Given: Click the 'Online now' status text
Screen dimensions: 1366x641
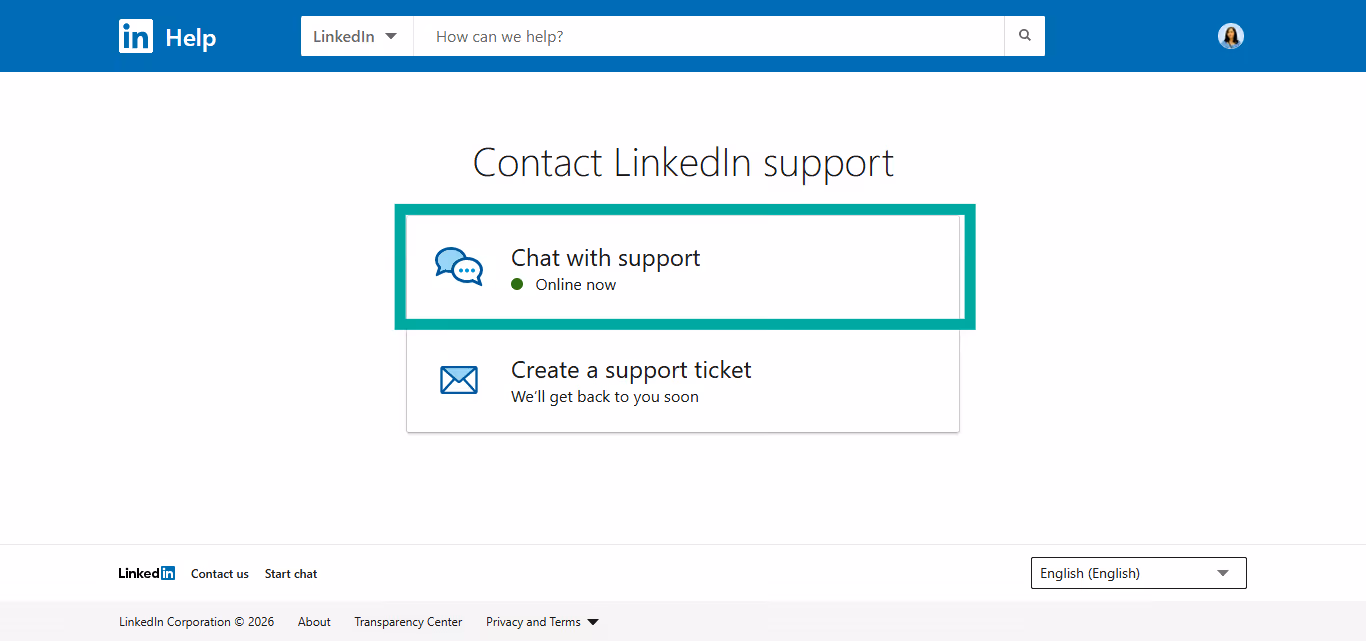Looking at the screenshot, I should pos(576,285).
